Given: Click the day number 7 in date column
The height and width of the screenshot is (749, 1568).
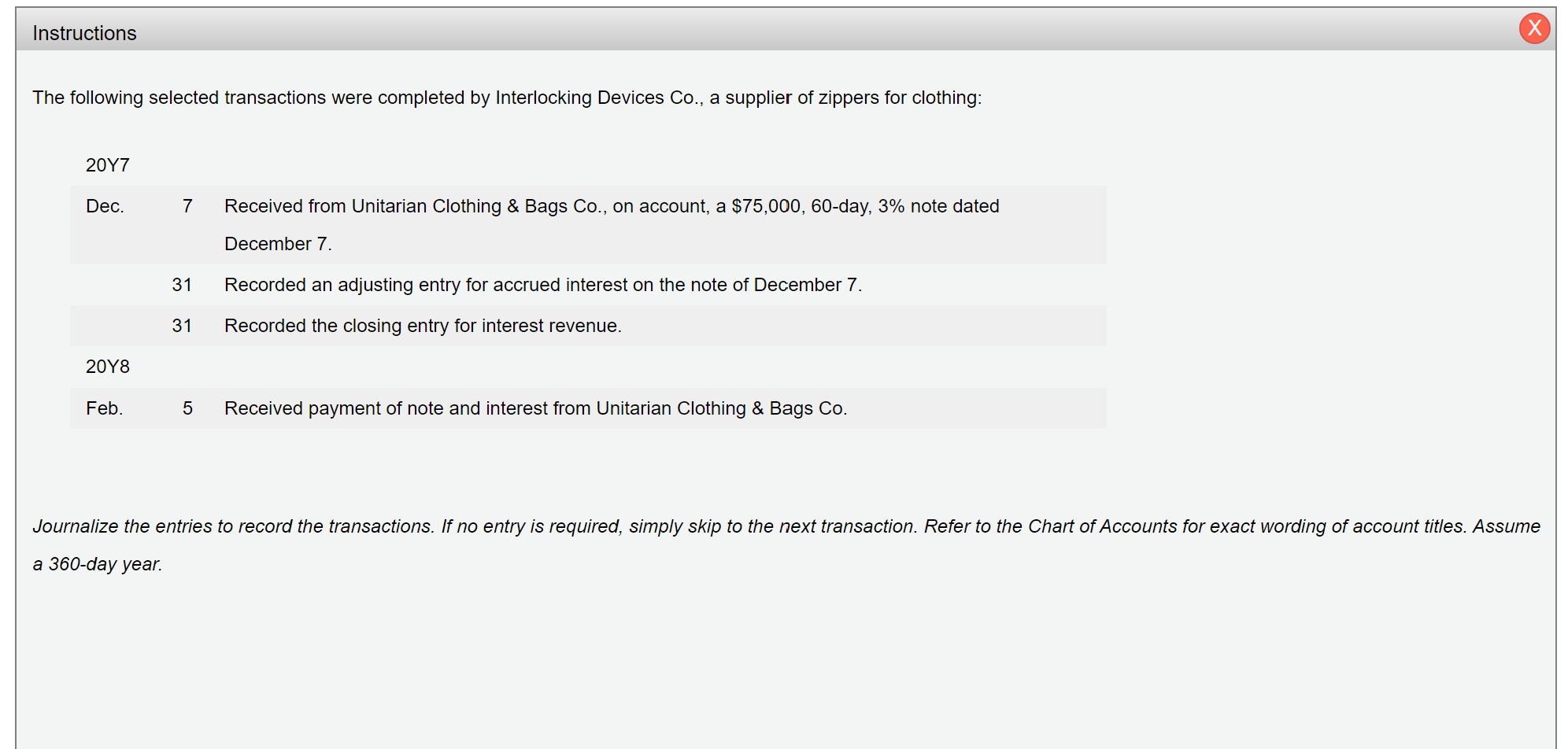Looking at the screenshot, I should click(x=187, y=205).
